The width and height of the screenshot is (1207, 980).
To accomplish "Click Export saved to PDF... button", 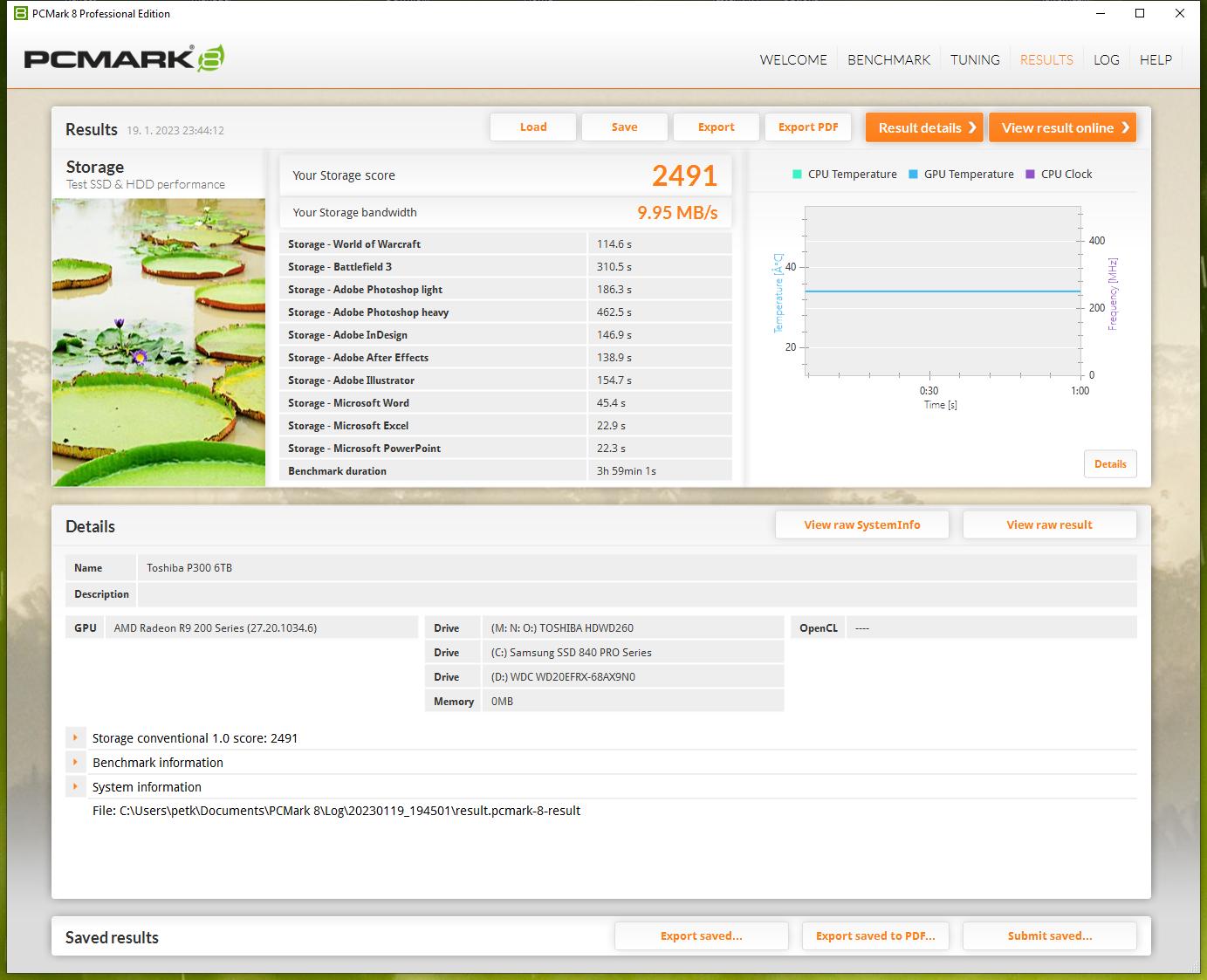I will [875, 935].
